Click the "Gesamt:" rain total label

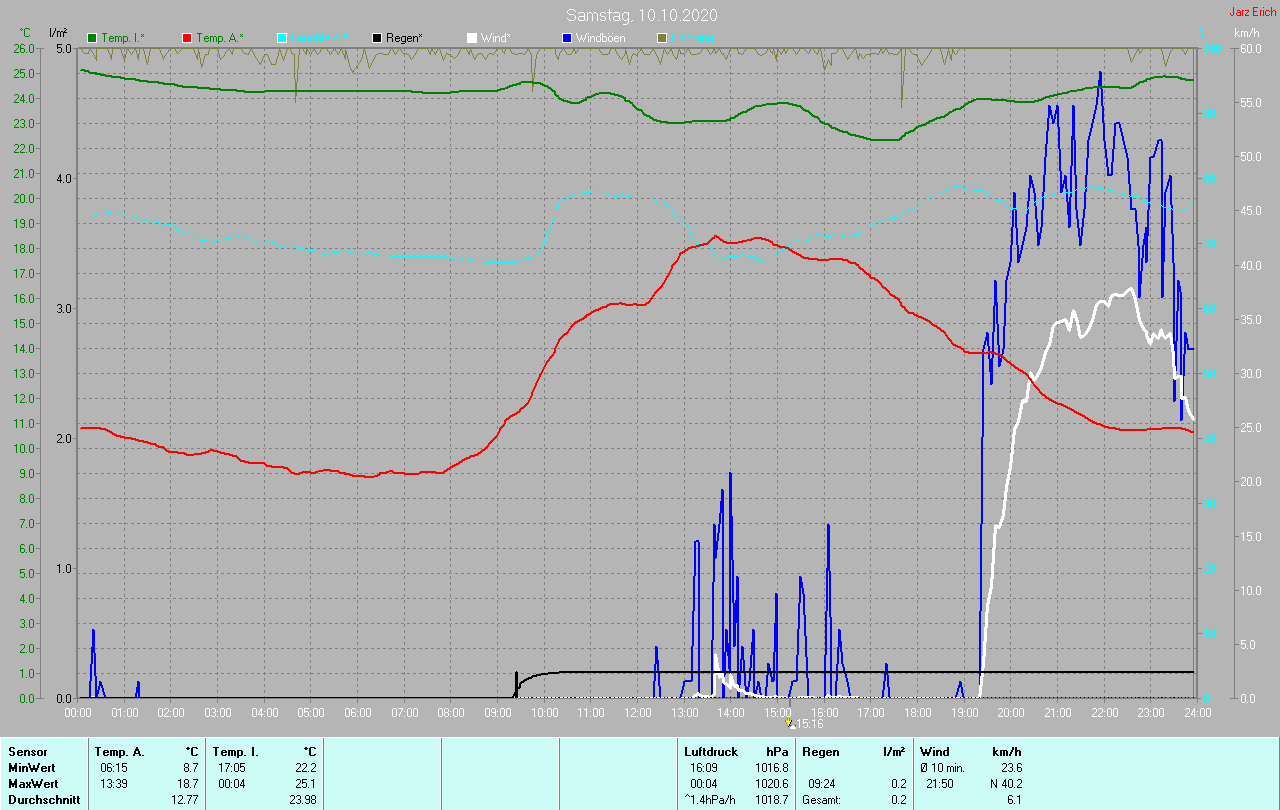(x=822, y=800)
